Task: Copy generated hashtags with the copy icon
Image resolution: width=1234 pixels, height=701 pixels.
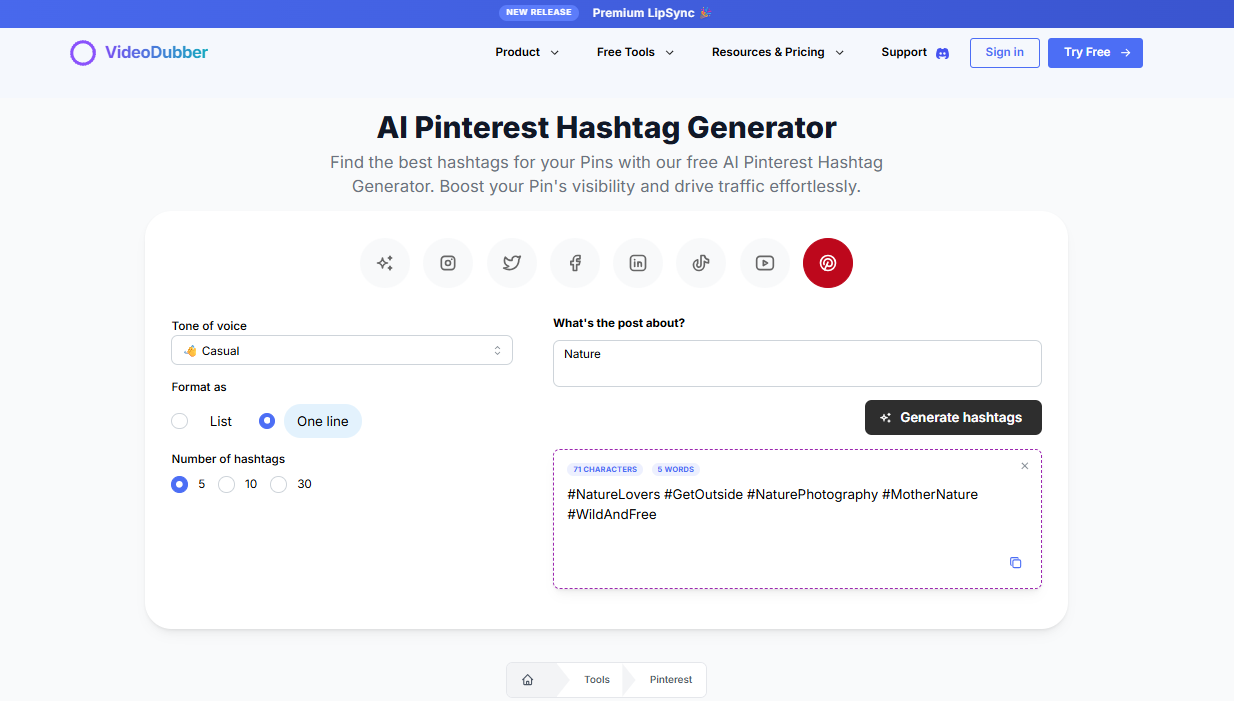Action: coord(1015,563)
